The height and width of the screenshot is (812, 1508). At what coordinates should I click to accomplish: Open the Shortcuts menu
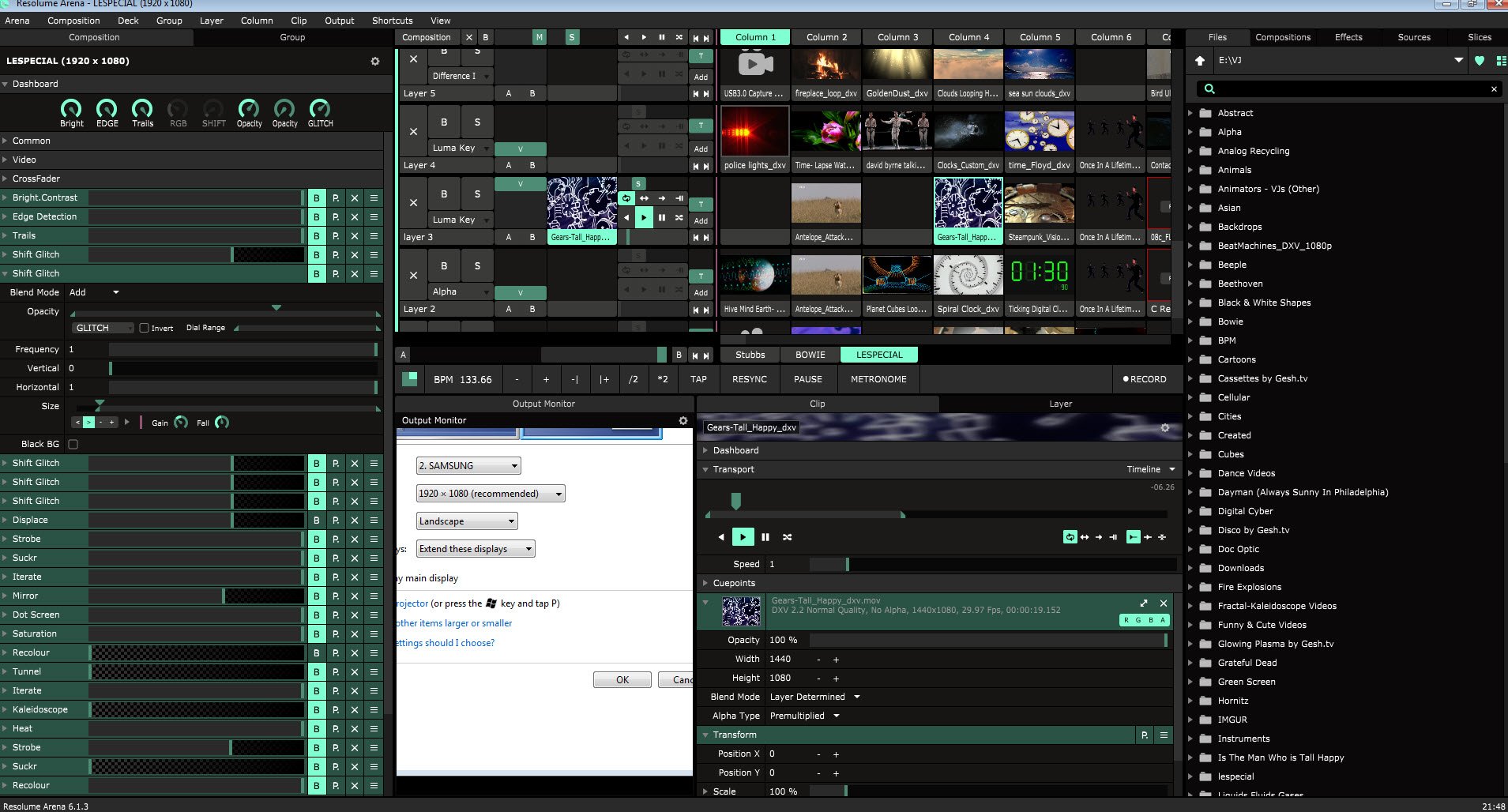point(392,21)
